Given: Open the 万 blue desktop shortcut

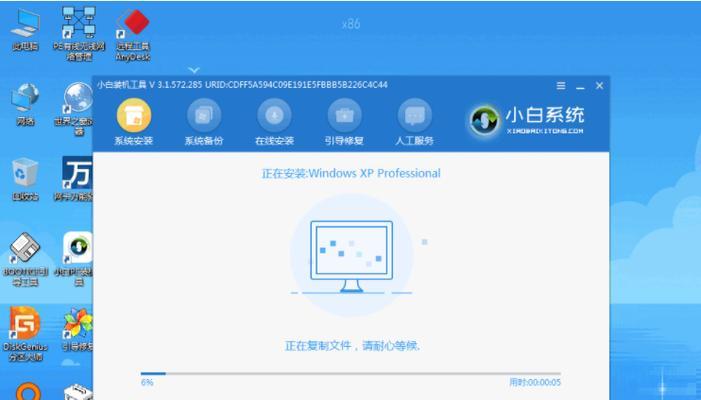Looking at the screenshot, I should 76,179.
